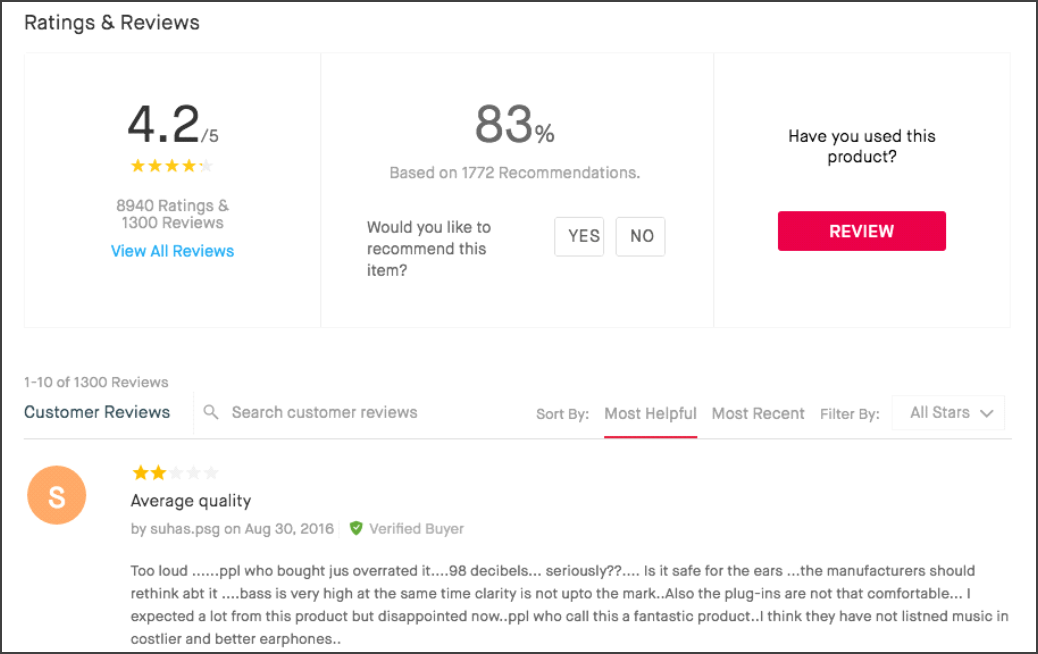
Task: Click the Average quality review title
Action: [191, 500]
